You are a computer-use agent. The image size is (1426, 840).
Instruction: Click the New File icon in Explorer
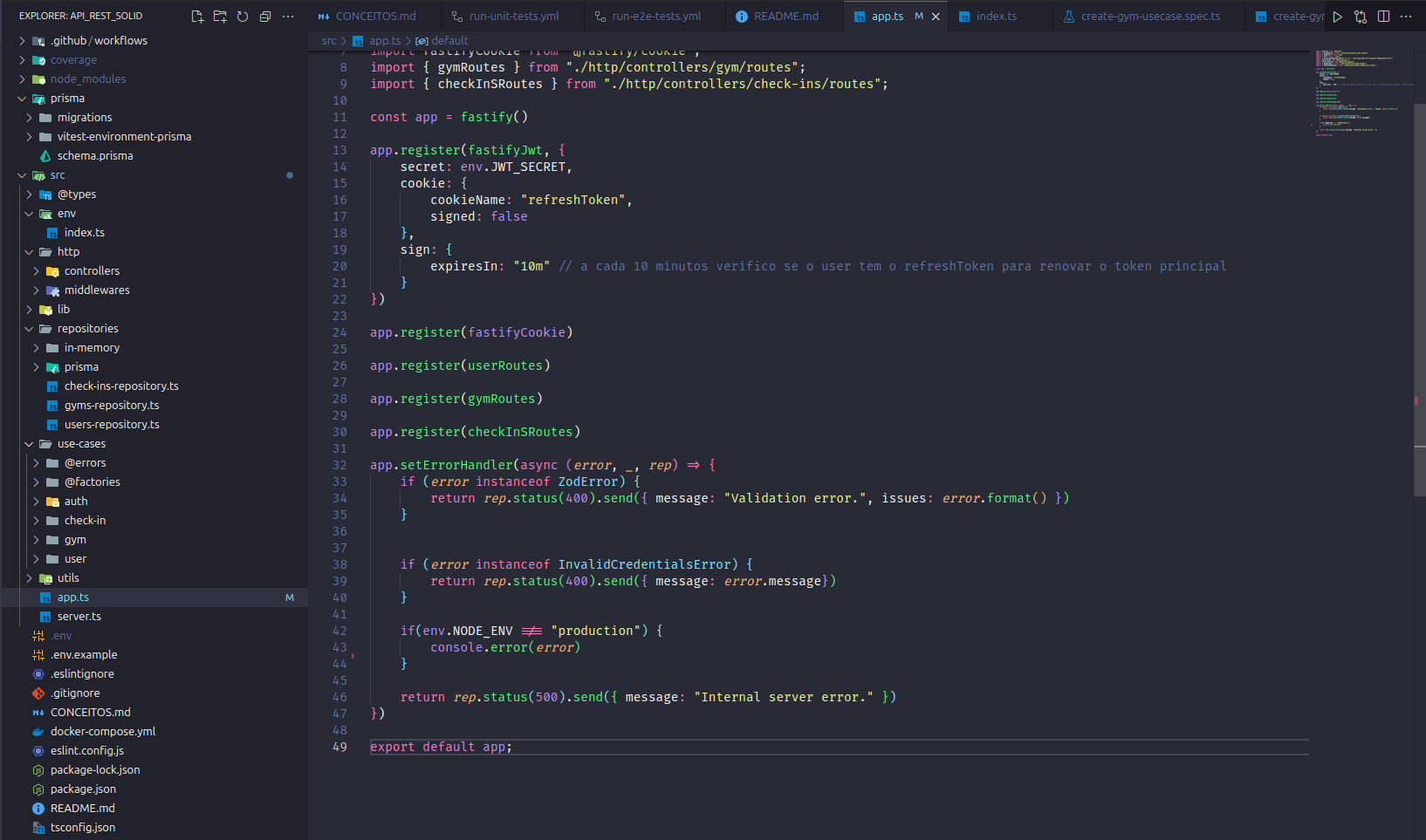[x=197, y=17]
